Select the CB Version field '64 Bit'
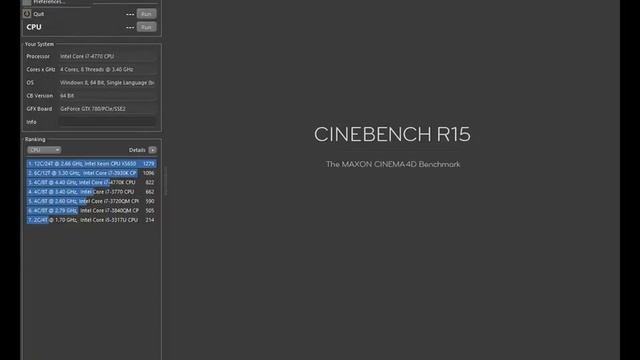Viewport: 640px width, 360px height. (107, 96)
